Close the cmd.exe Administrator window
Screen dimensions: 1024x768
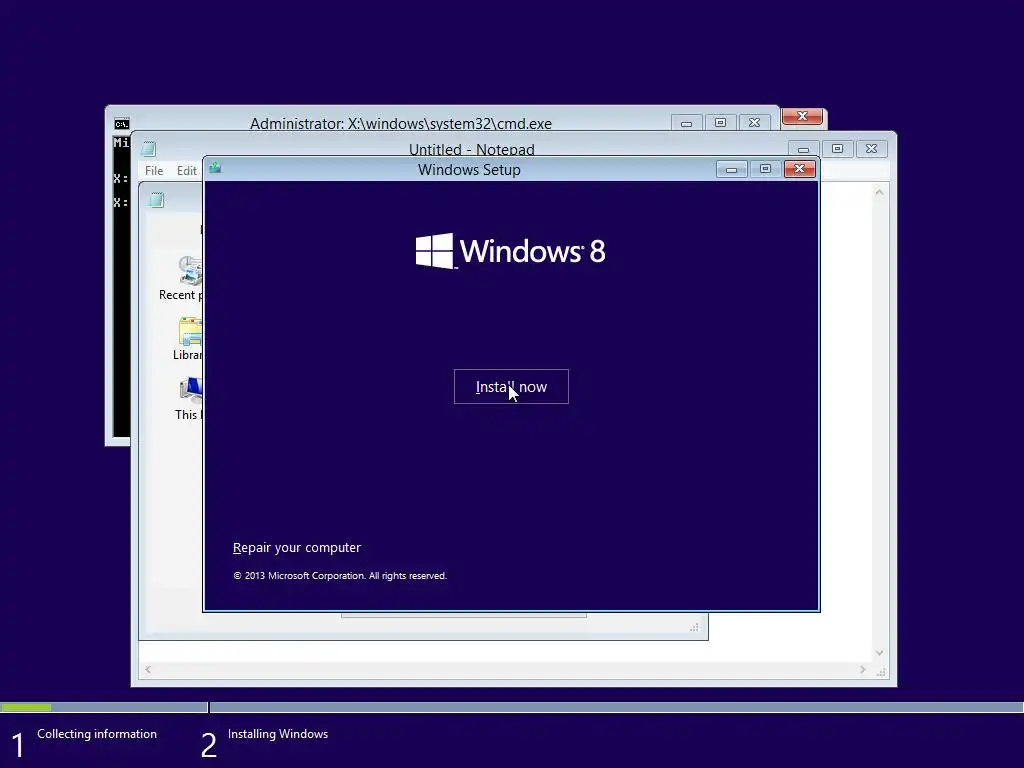tap(754, 123)
